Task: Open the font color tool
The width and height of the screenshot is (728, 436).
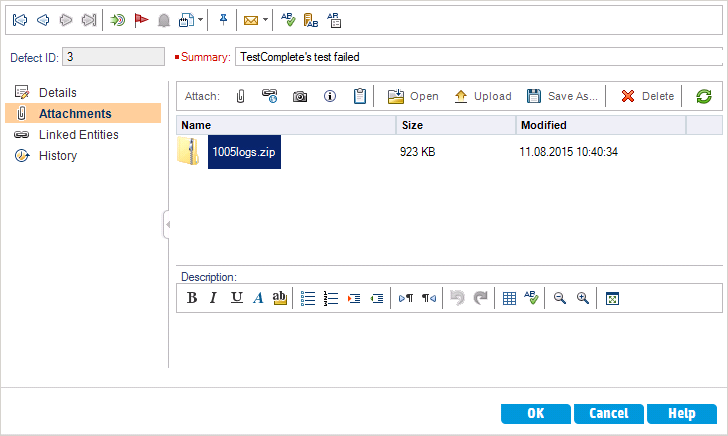Action: 258,298
